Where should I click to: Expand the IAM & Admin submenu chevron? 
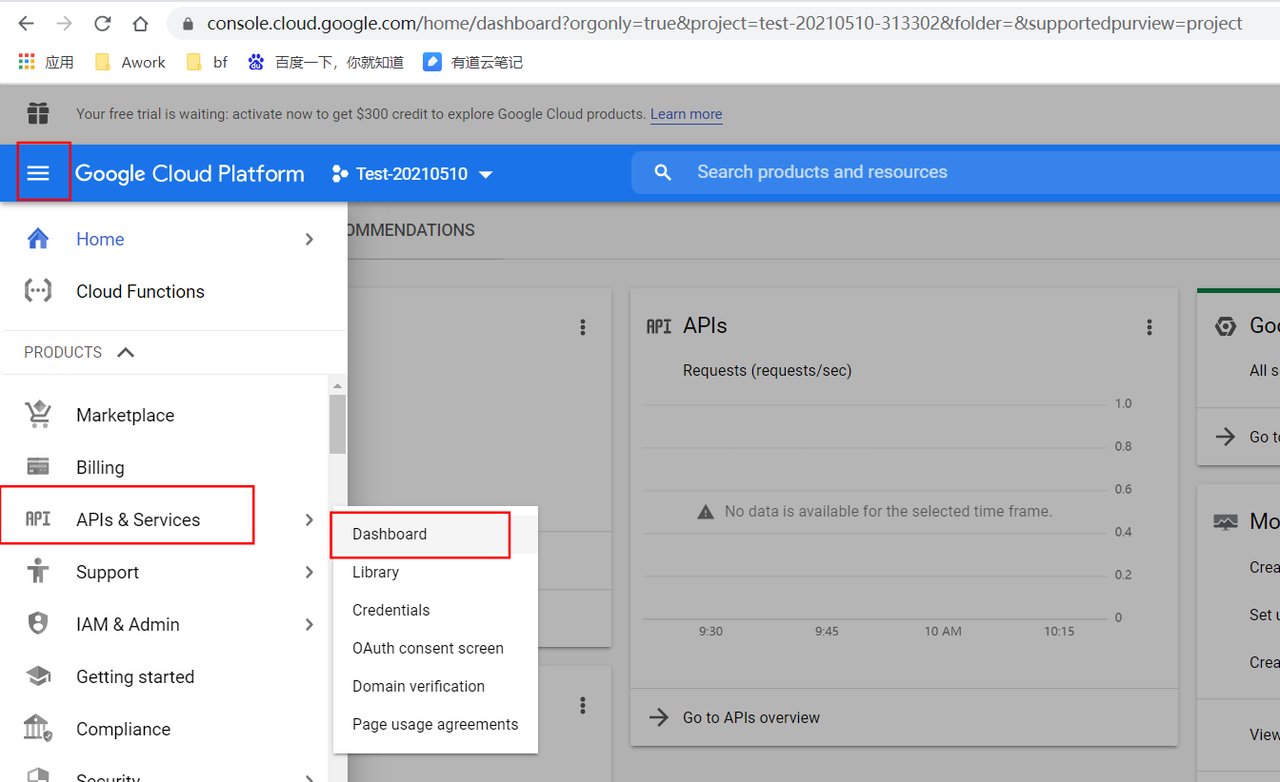tap(309, 624)
